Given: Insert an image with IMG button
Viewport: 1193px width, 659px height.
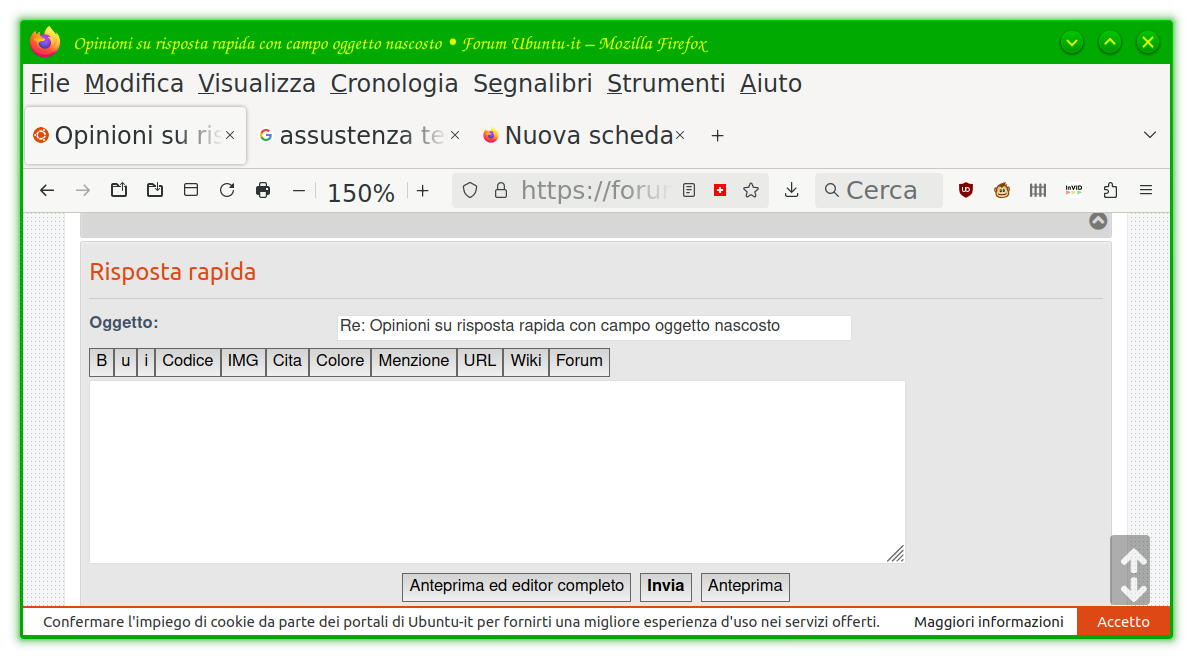Looking at the screenshot, I should (243, 361).
